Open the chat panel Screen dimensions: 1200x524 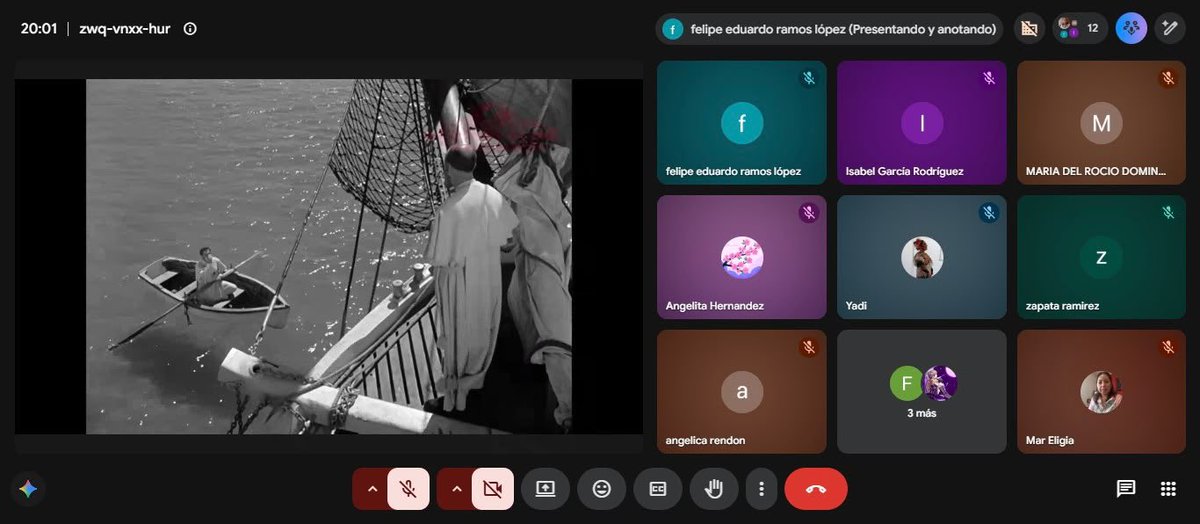(1126, 489)
